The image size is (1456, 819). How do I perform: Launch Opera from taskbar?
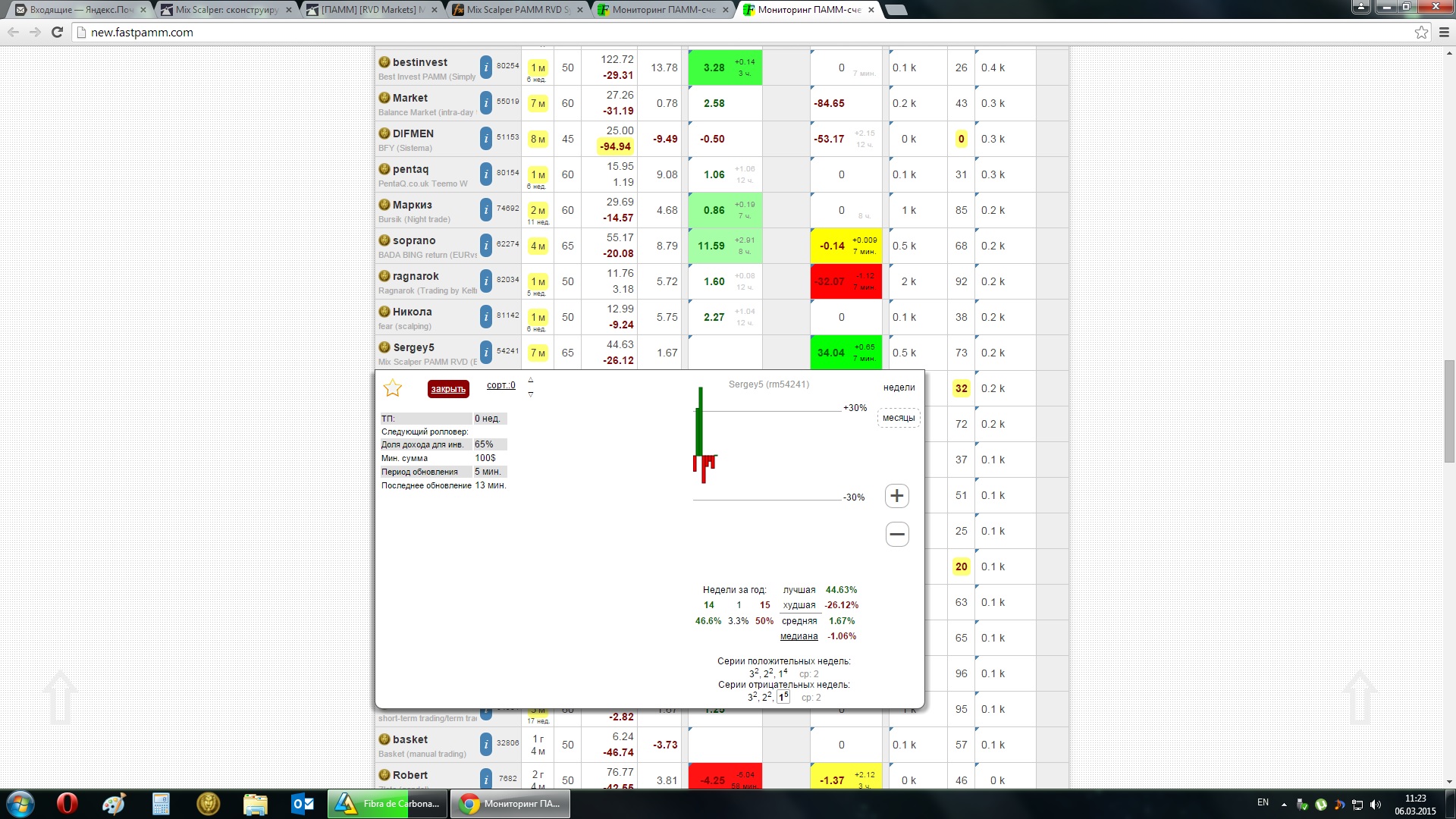tap(67, 804)
